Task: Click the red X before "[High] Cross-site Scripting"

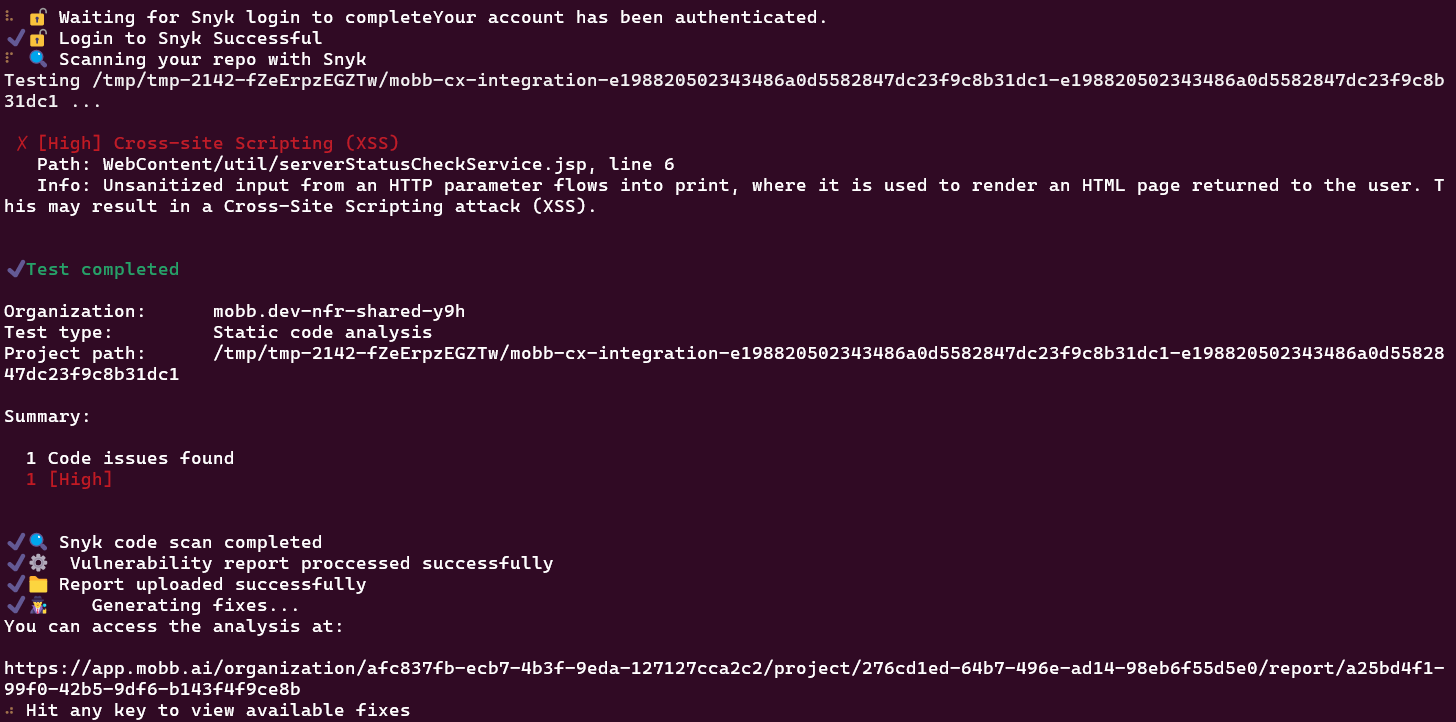Action: [x=22, y=143]
